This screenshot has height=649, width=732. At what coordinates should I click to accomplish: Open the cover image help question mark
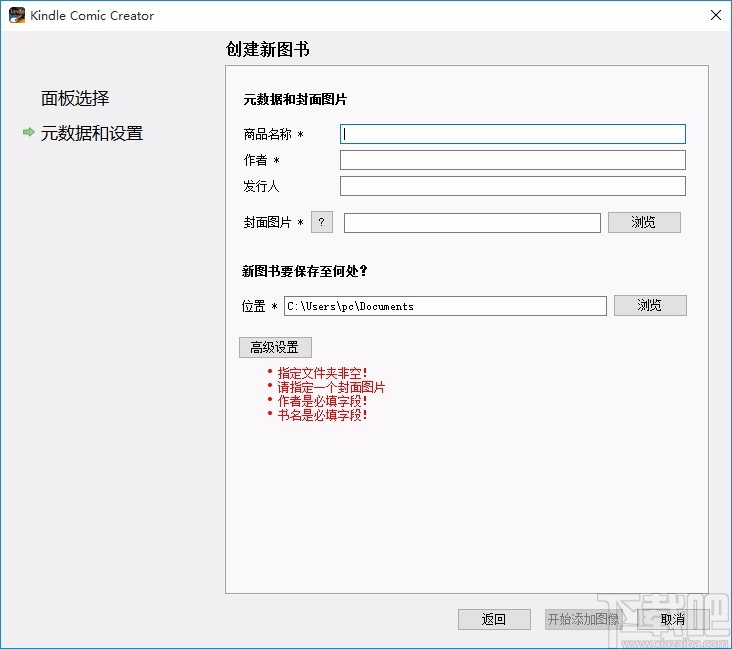(322, 222)
